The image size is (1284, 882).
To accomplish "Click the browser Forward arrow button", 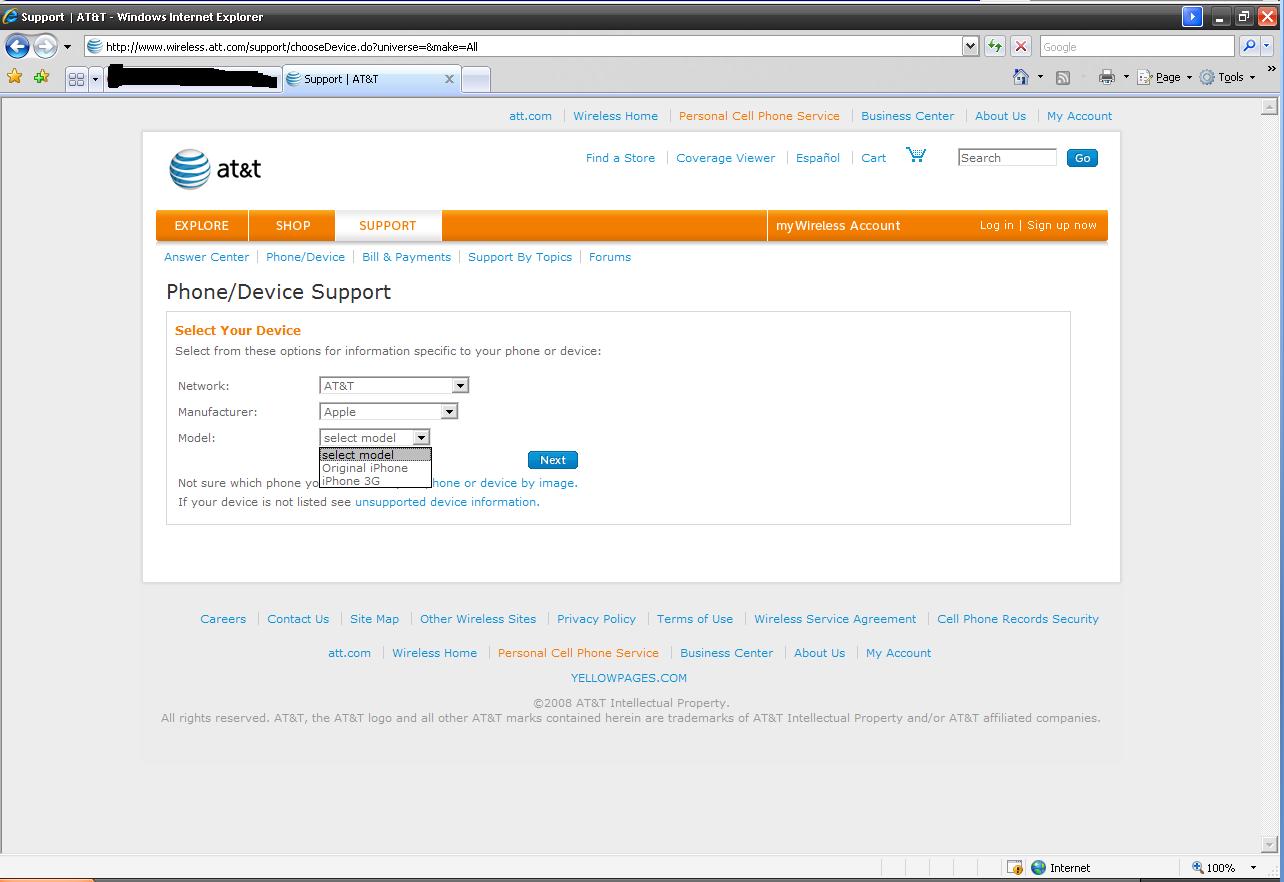I will point(45,46).
